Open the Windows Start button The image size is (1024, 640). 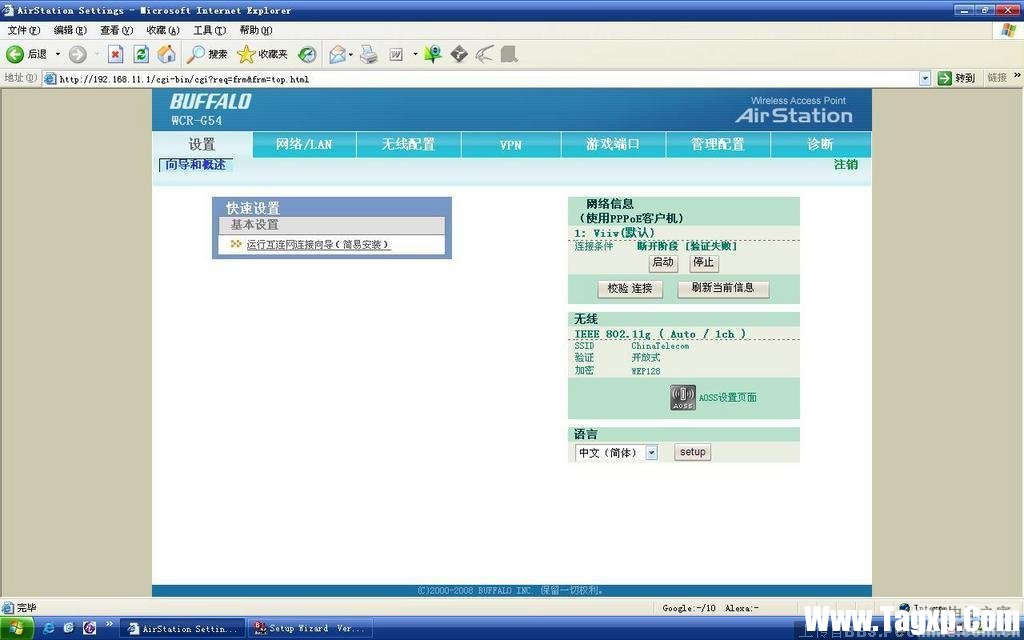pyautogui.click(x=16, y=628)
